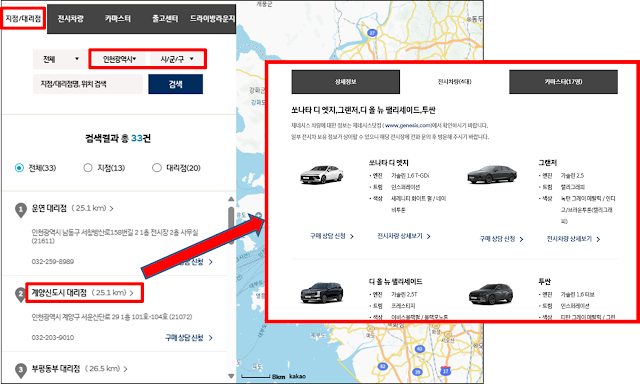The height and width of the screenshot is (384, 640).
Task: Open the 드라이빙라운지 tab
Action: pos(212,19)
